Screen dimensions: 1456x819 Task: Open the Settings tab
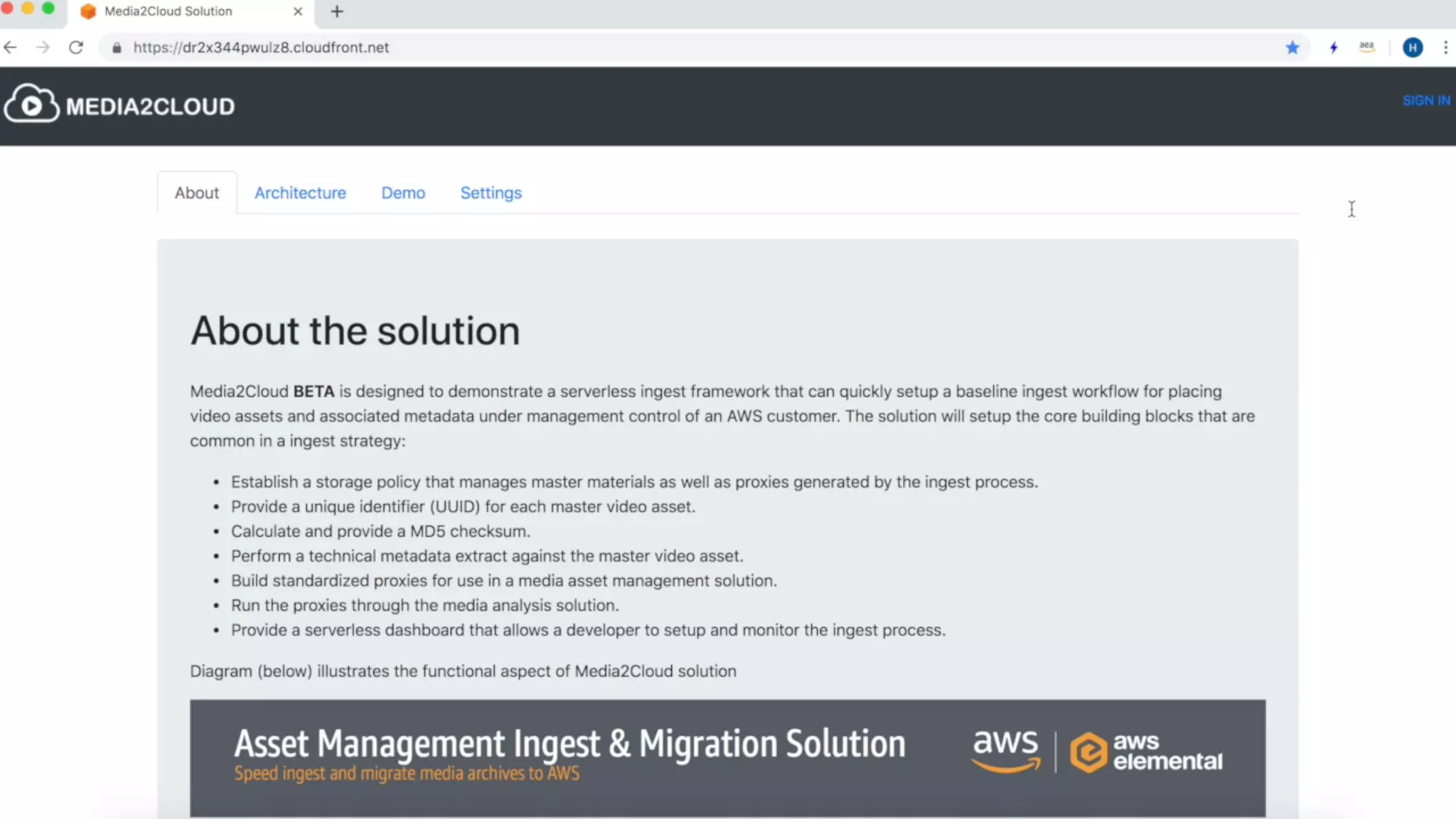tap(491, 193)
